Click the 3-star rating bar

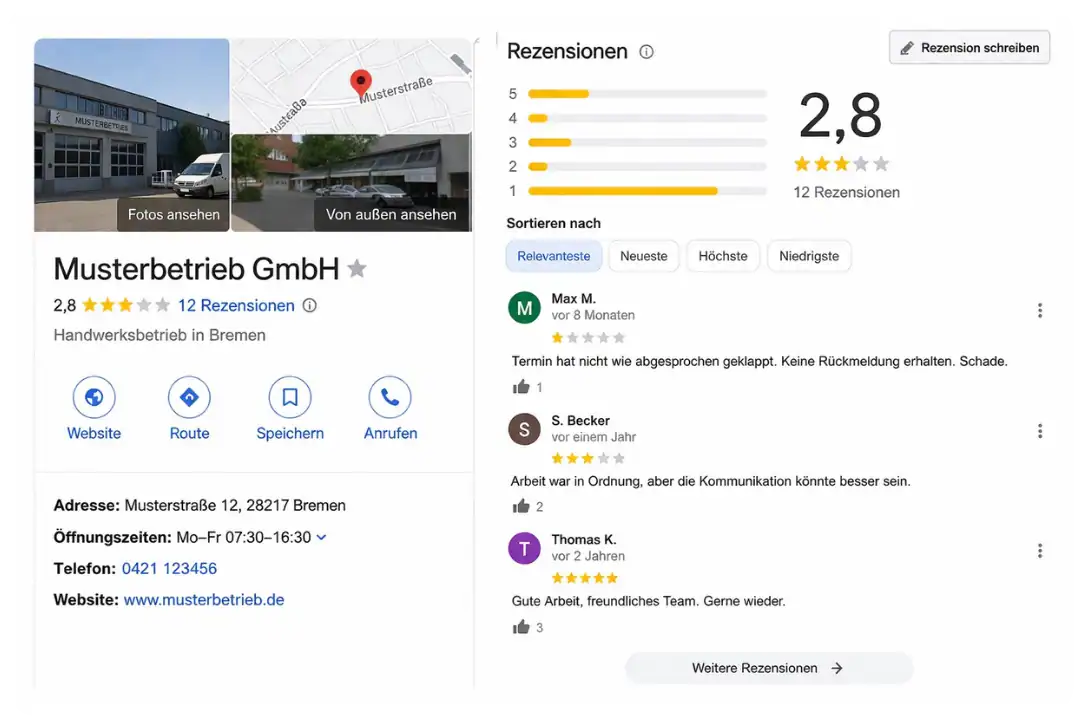coord(647,143)
